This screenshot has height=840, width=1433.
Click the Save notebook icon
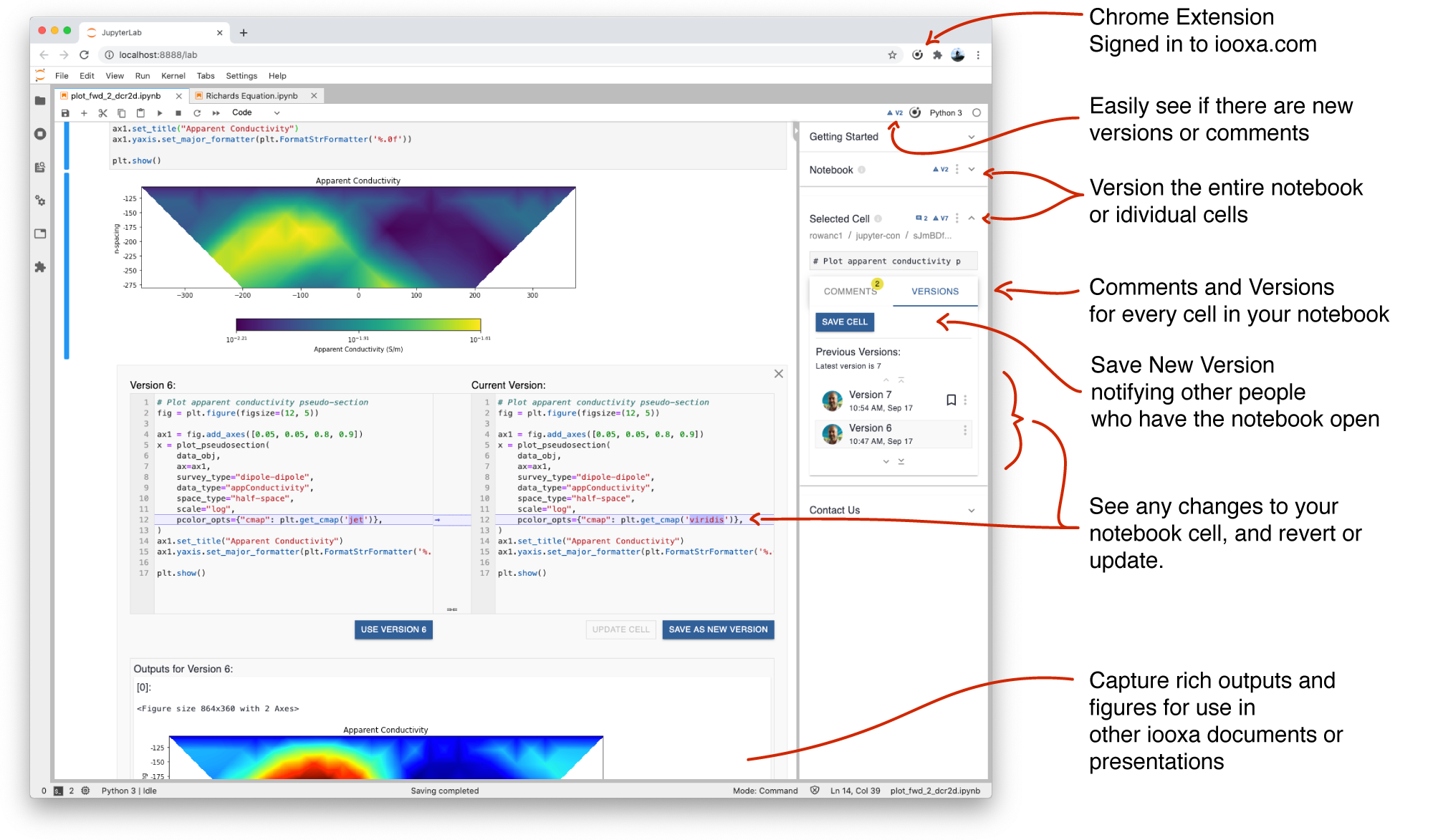(x=65, y=112)
